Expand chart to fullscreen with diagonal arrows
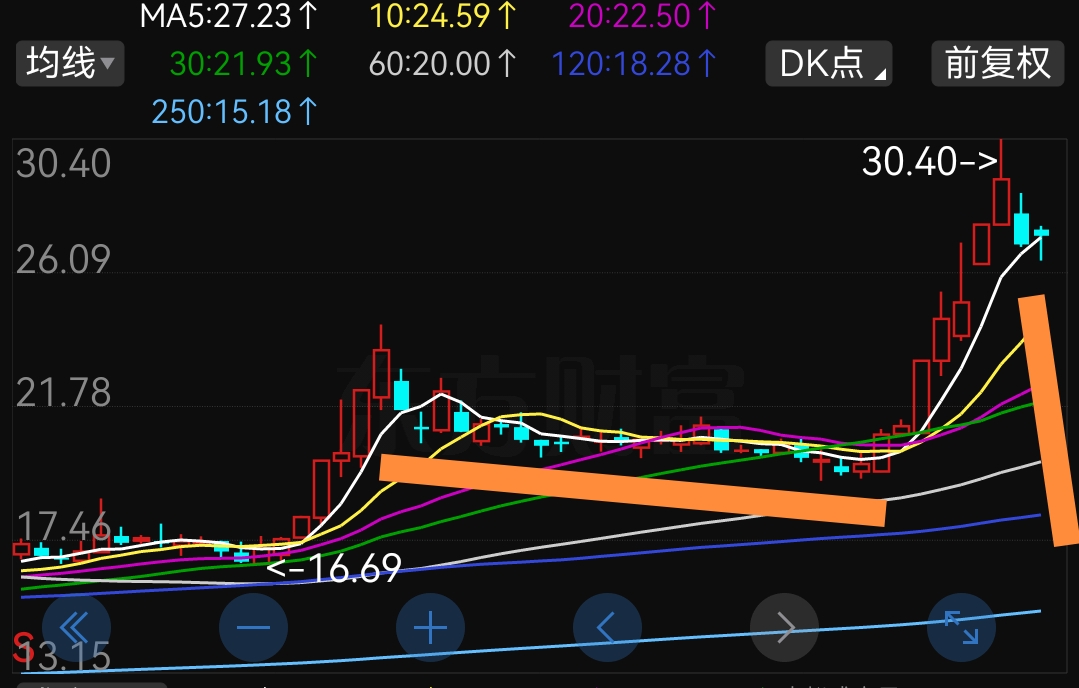Screen dimensions: 1079x688 (x=961, y=627)
